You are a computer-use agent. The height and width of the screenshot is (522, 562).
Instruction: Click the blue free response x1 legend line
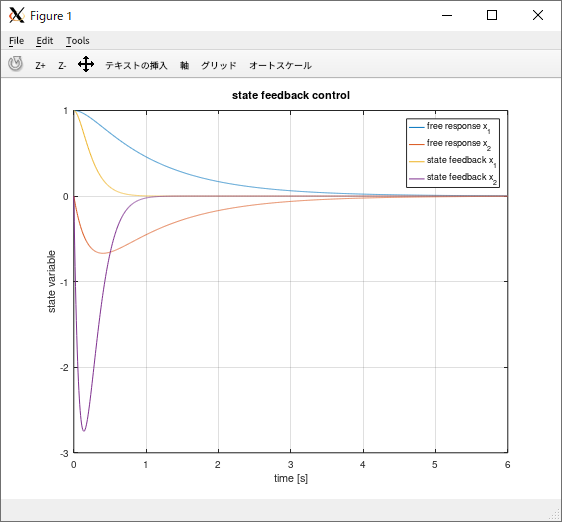[416, 127]
